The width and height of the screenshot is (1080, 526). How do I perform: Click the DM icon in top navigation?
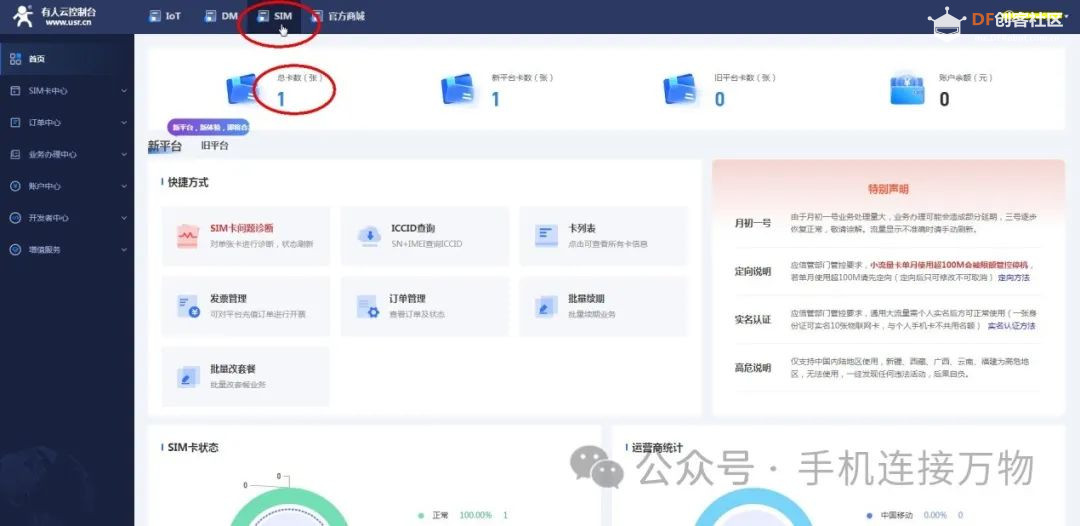[211, 16]
